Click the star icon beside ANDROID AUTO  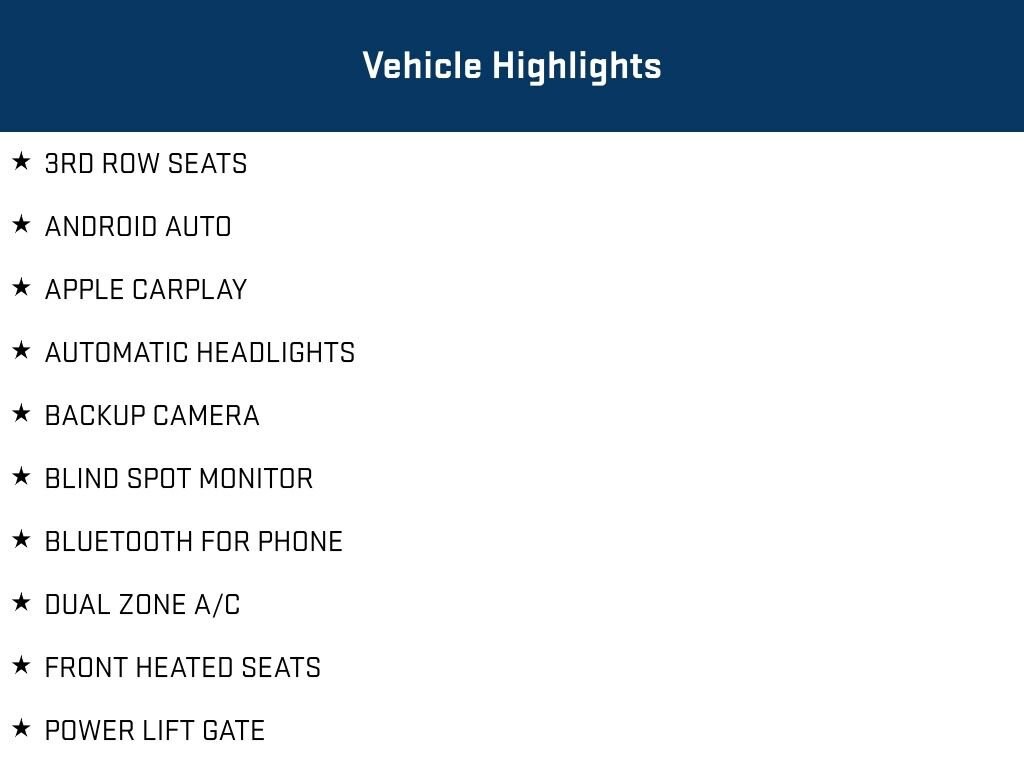tap(21, 225)
